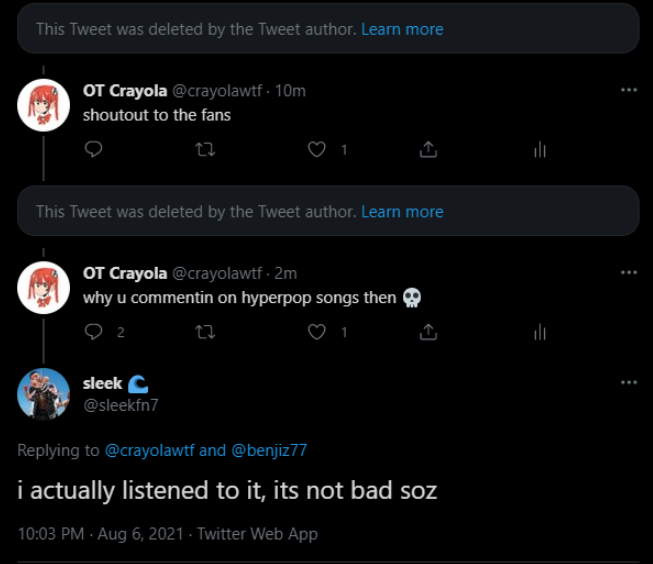The width and height of the screenshot is (653, 564).
Task: Click Learn more on the second deleted tweet notice
Action: (402, 211)
